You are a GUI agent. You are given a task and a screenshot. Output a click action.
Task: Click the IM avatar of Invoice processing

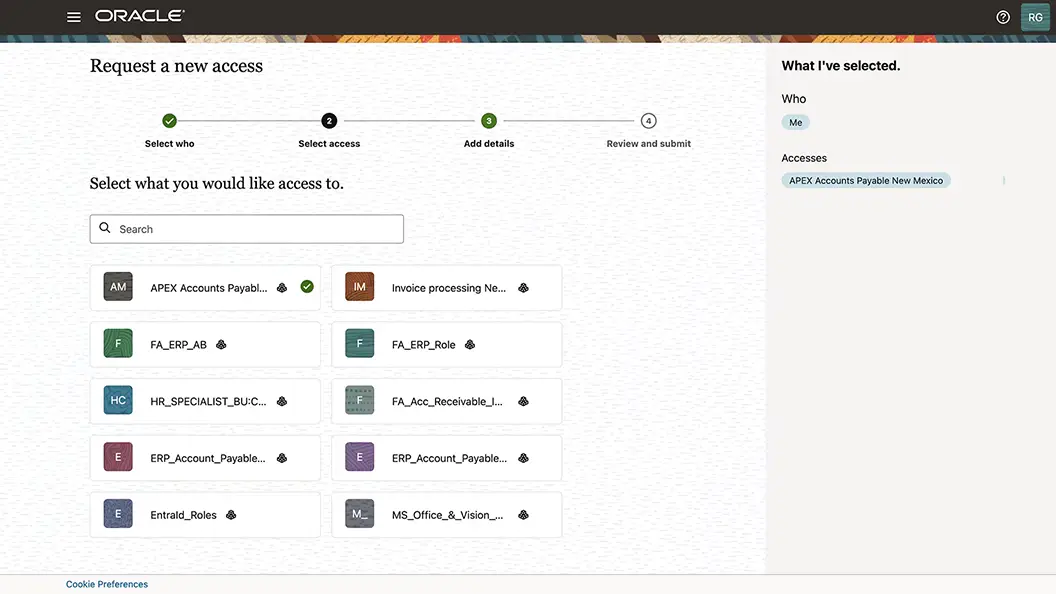(x=360, y=287)
